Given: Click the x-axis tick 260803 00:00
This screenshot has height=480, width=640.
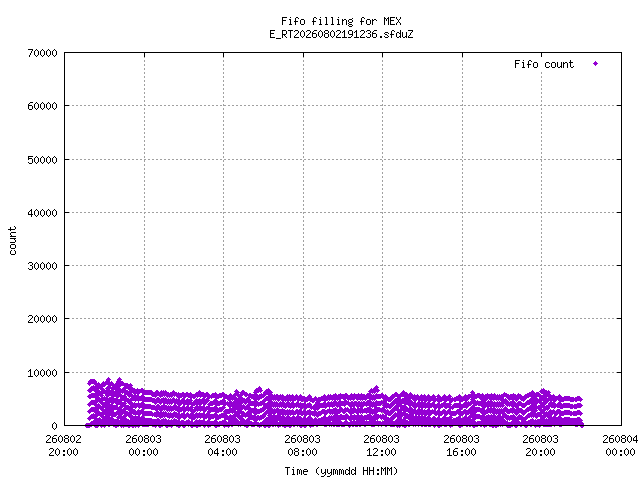Looking at the screenshot, I should (x=143, y=446).
